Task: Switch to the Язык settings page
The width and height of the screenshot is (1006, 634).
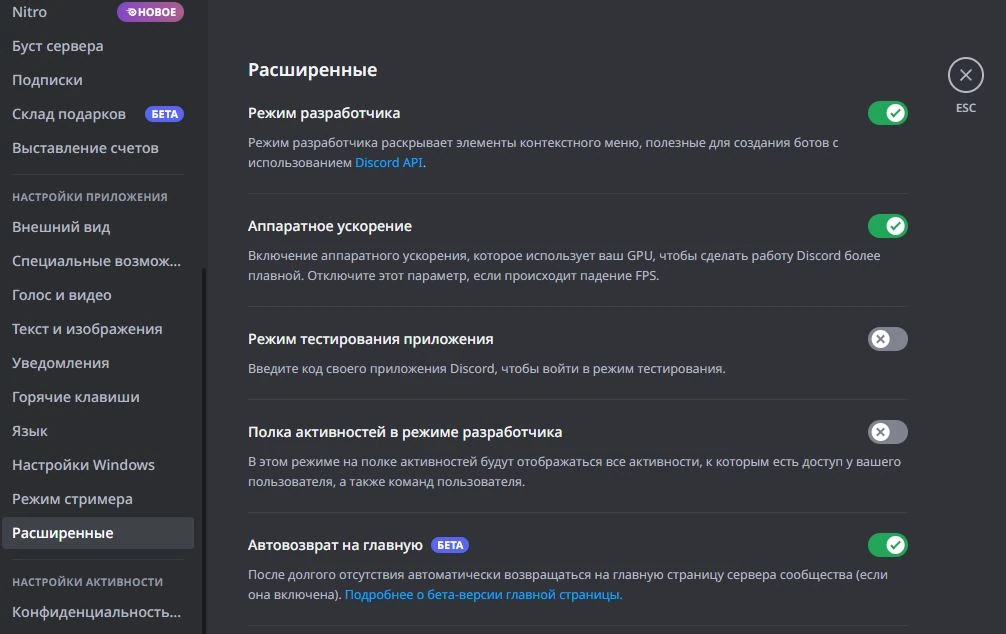Action: tap(30, 431)
